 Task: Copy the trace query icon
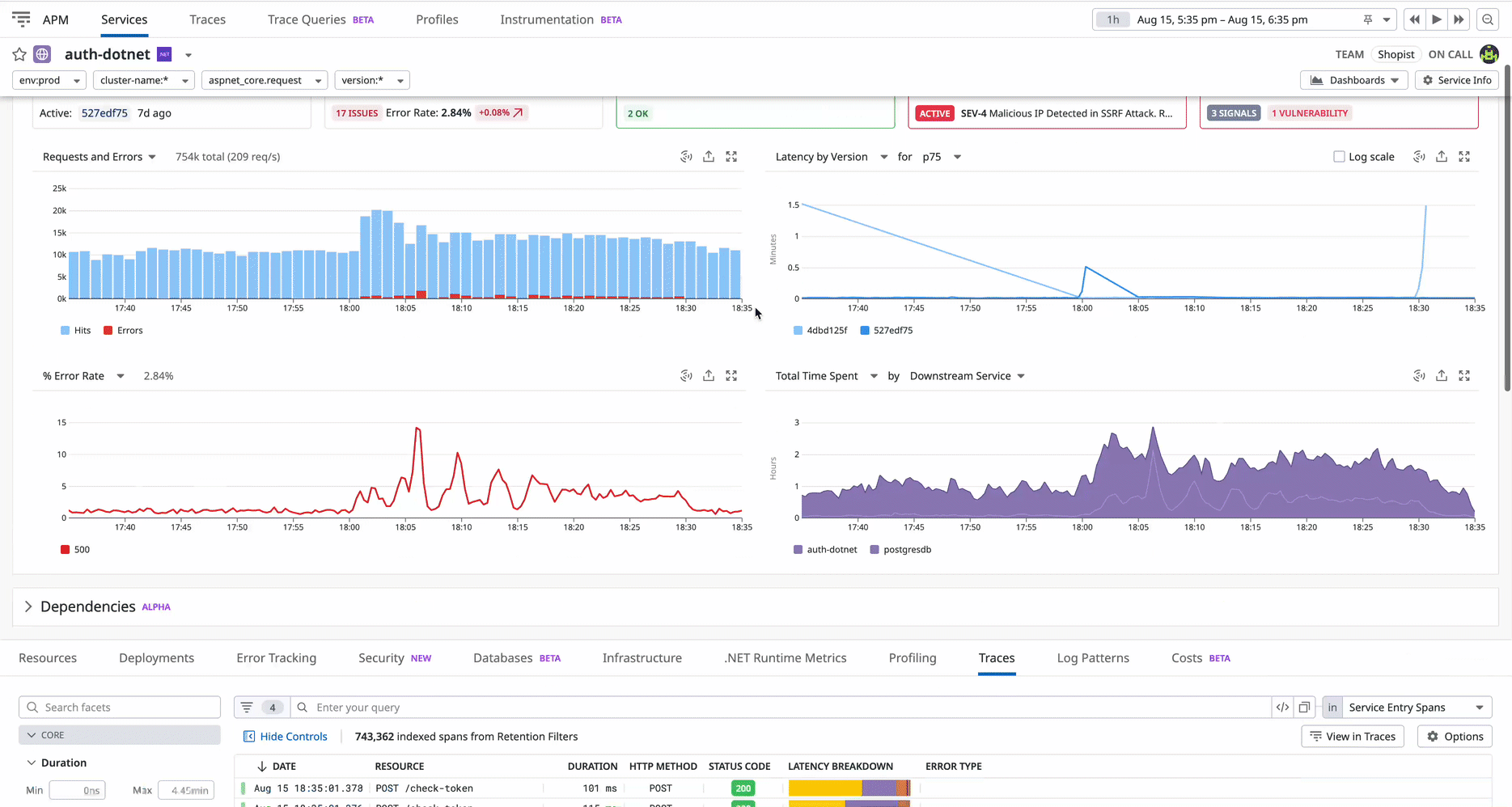pyautogui.click(x=1304, y=708)
